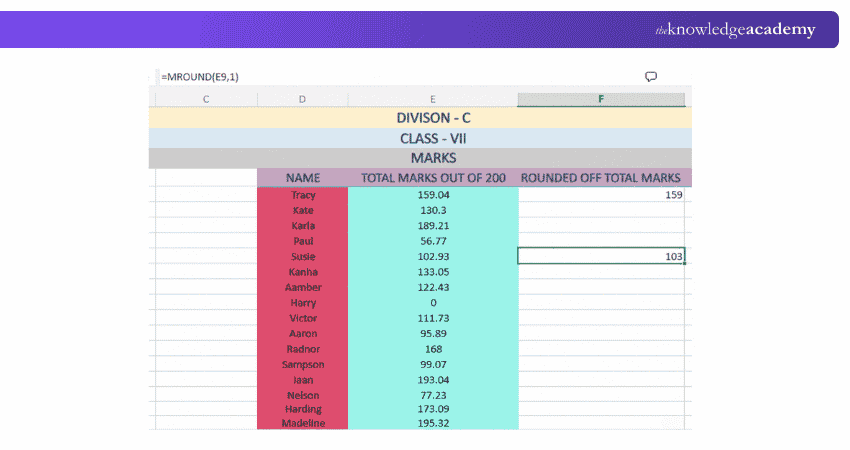Click the name cell Madeline
Image resolution: width=850 pixels, height=450 pixels.
click(302, 423)
